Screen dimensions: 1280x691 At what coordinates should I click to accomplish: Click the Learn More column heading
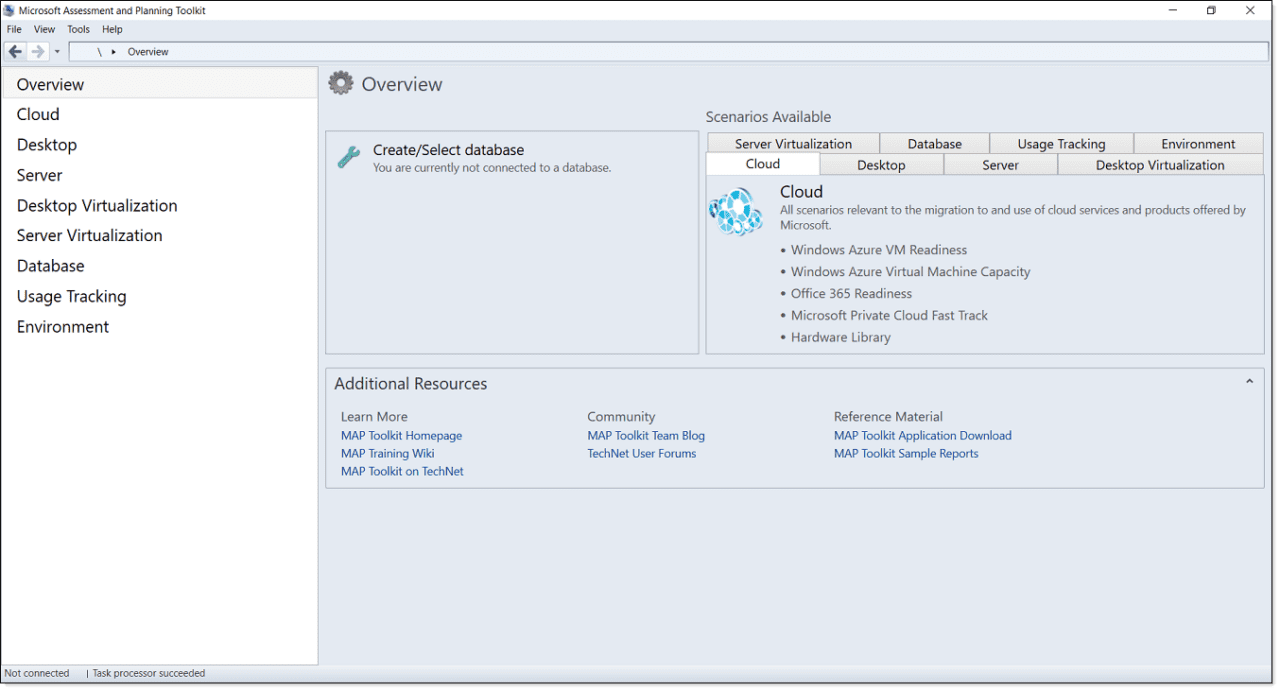click(x=374, y=416)
